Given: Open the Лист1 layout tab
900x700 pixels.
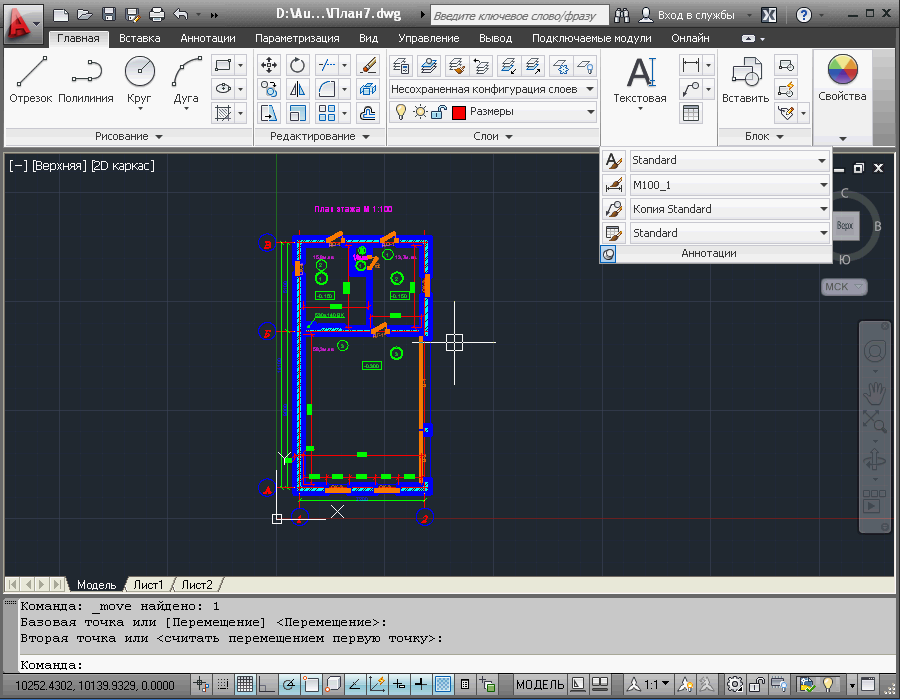Looking at the screenshot, I should tap(148, 585).
